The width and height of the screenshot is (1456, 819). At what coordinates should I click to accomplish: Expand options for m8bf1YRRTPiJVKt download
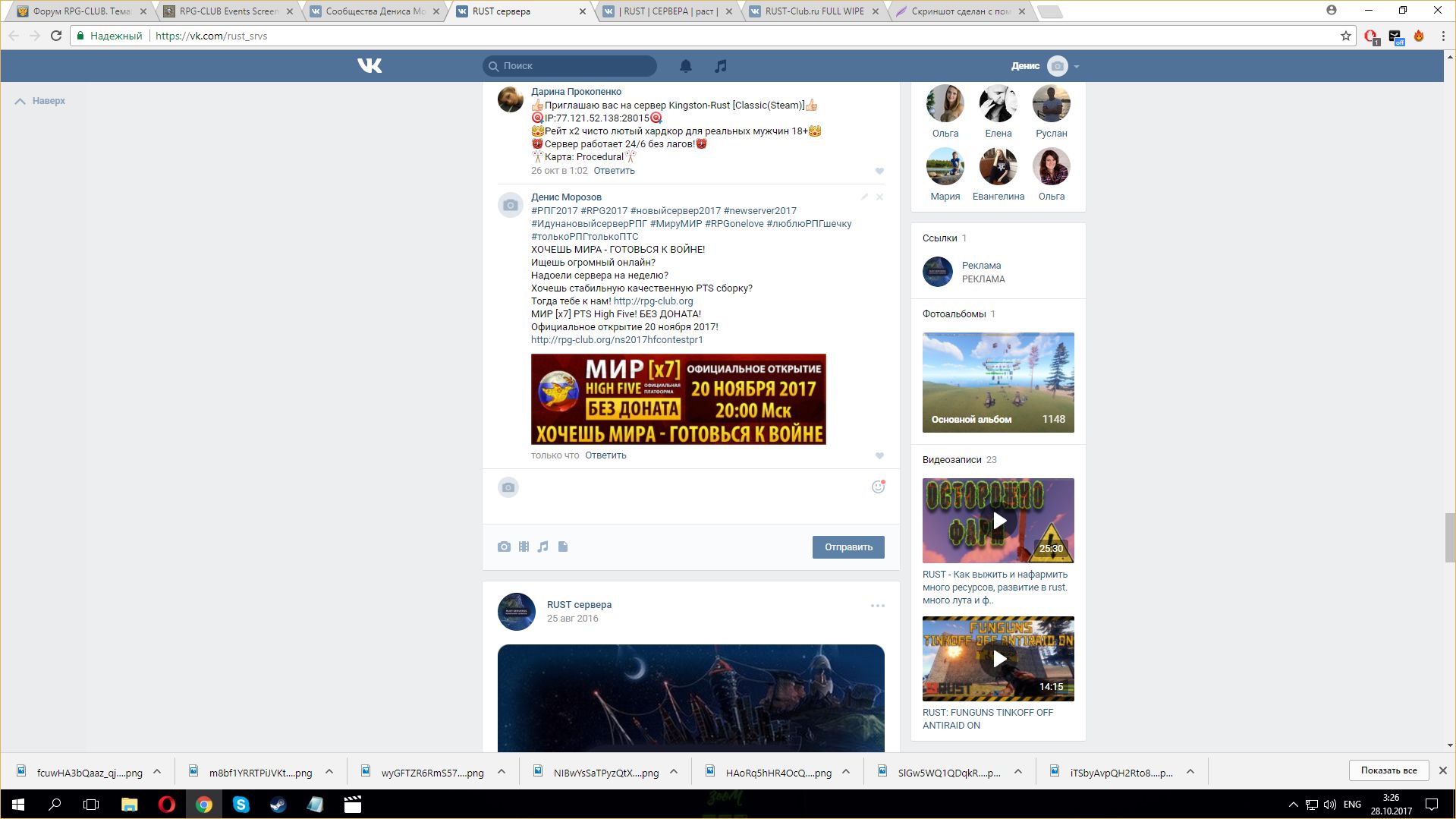point(329,772)
